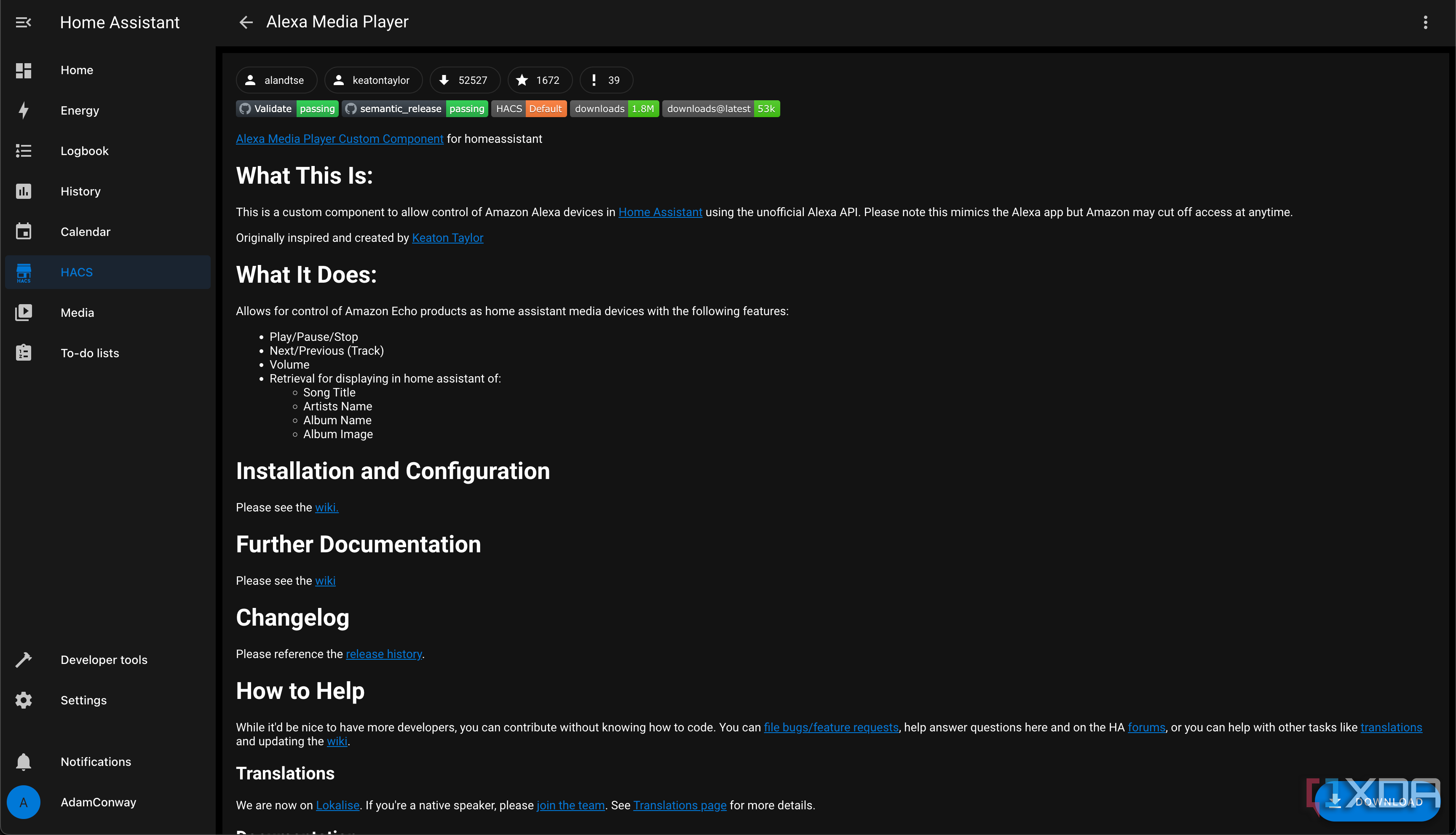The image size is (1456, 835).
Task: Open the History sidebar item
Action: pos(108,192)
